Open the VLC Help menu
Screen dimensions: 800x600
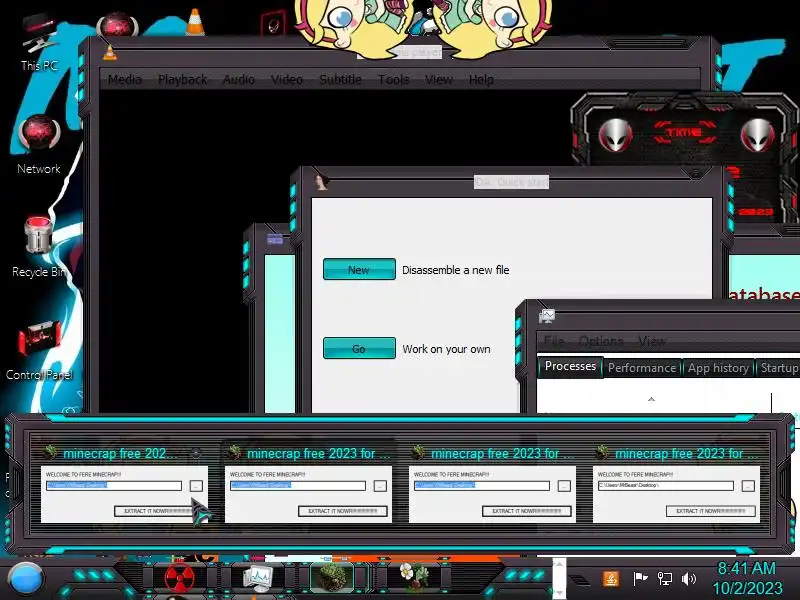click(481, 80)
